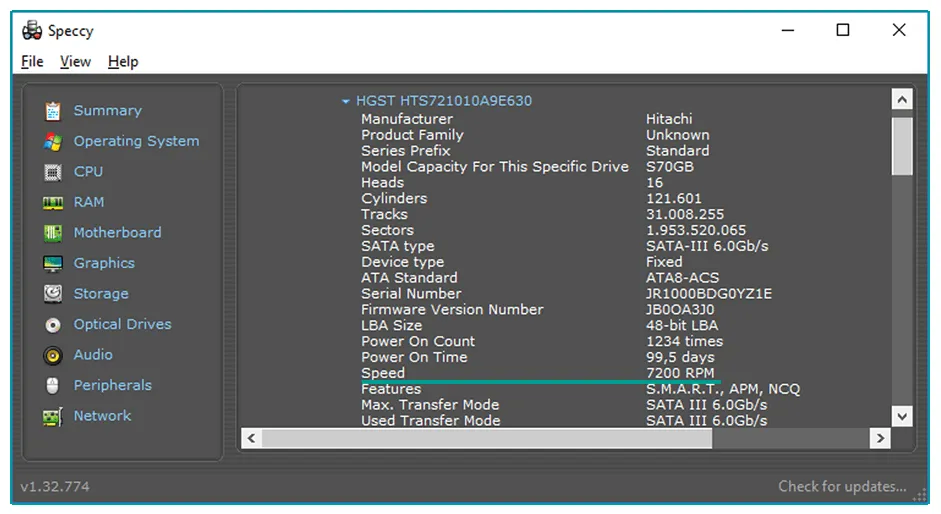Click the Audio speaker icon
This screenshot has height=514, width=941.
[53, 355]
